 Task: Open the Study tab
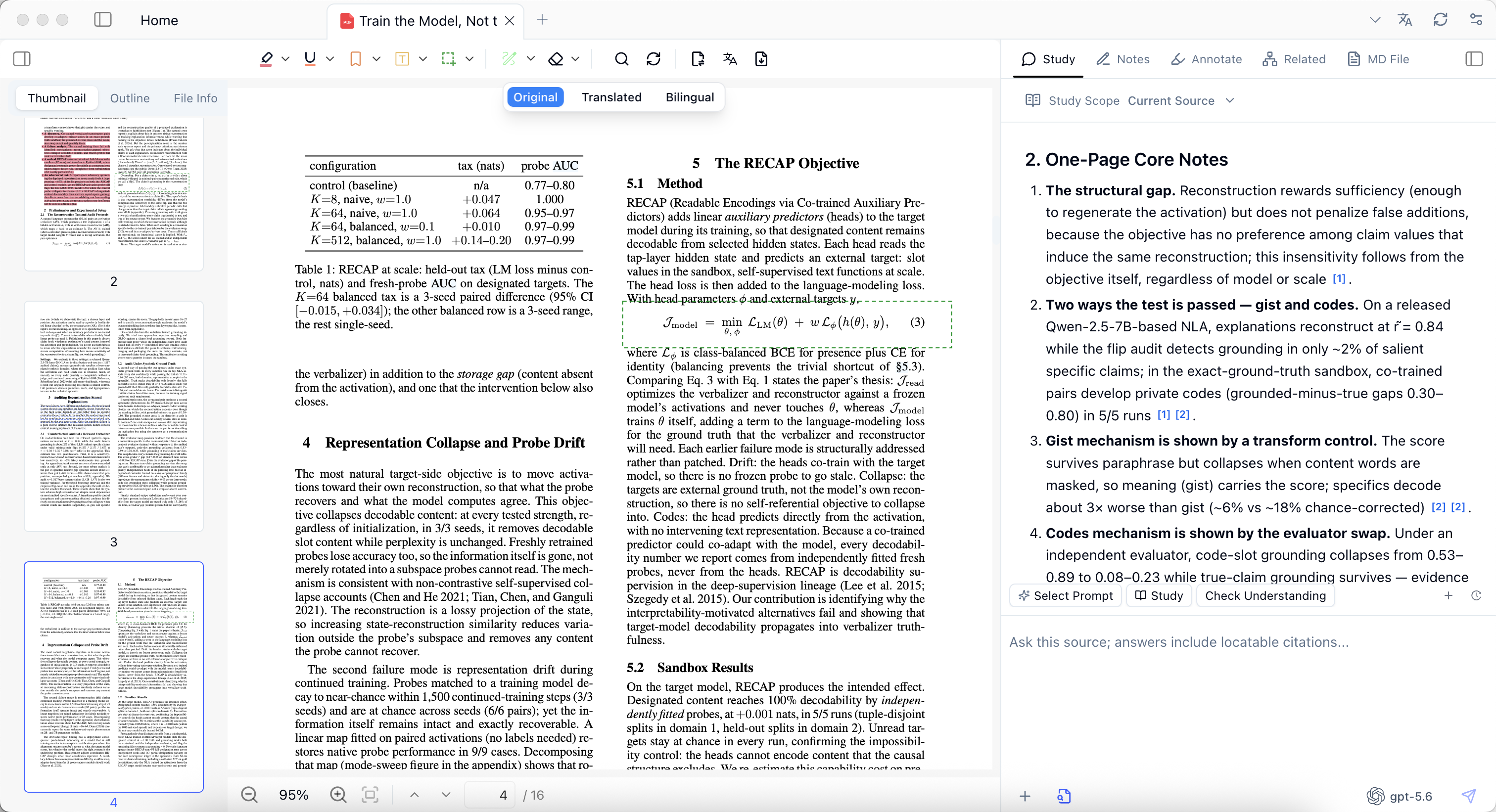click(1048, 59)
